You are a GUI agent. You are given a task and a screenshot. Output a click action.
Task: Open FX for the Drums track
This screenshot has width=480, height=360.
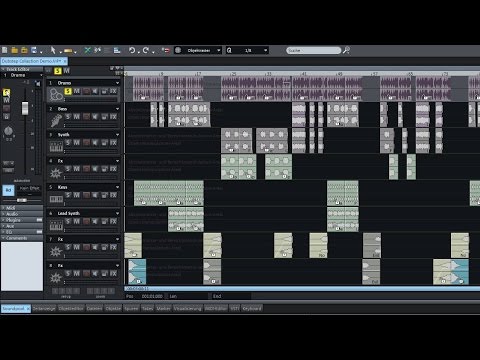[x=113, y=91]
